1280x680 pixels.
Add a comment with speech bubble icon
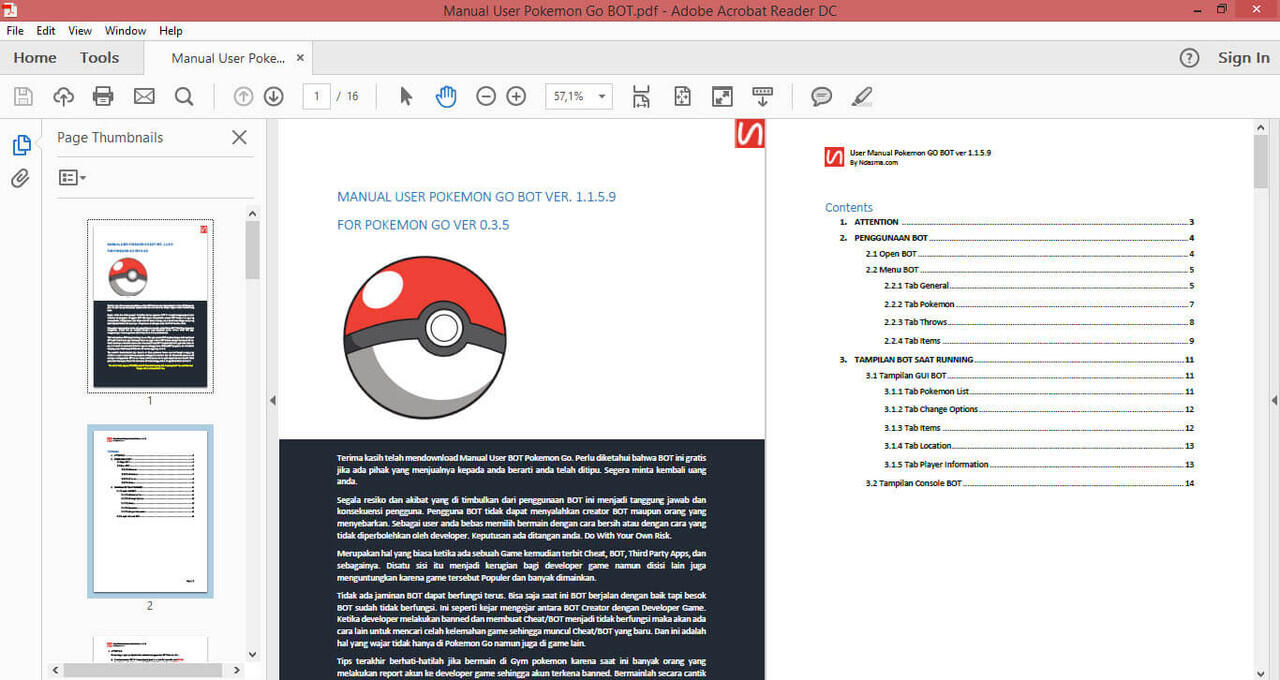coord(822,96)
